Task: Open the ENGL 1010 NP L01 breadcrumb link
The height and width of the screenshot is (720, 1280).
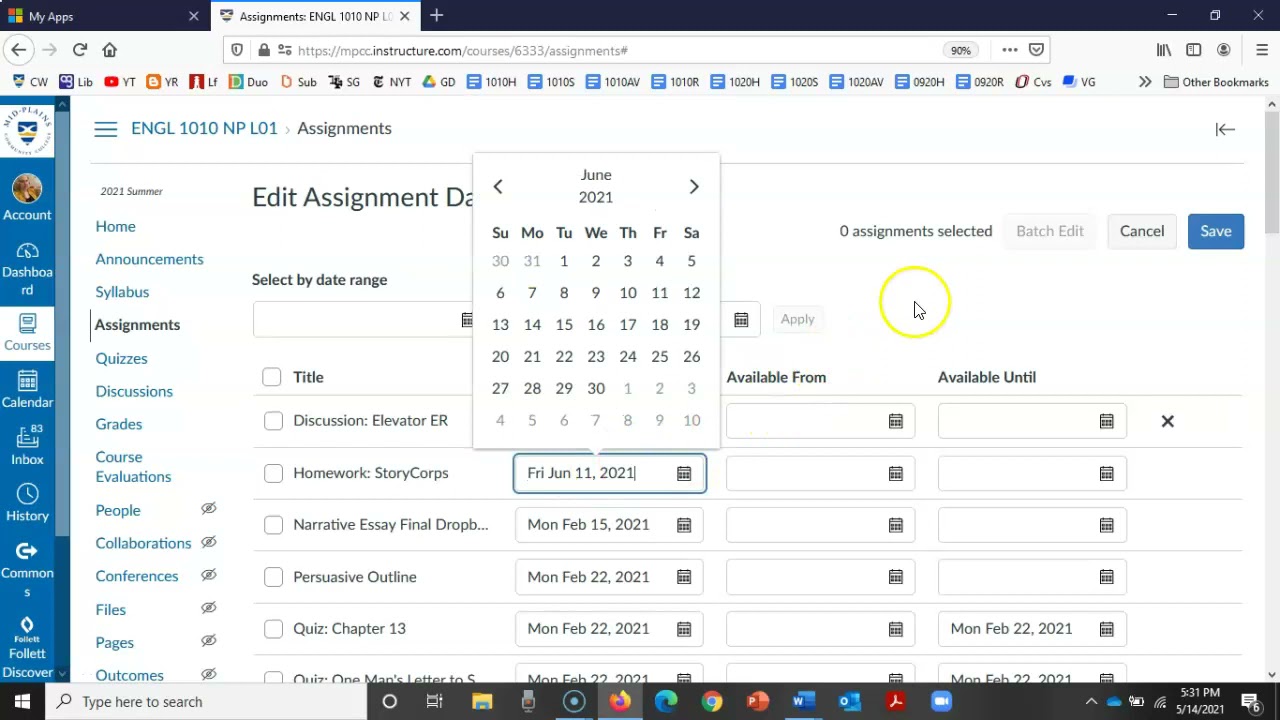Action: click(x=204, y=128)
